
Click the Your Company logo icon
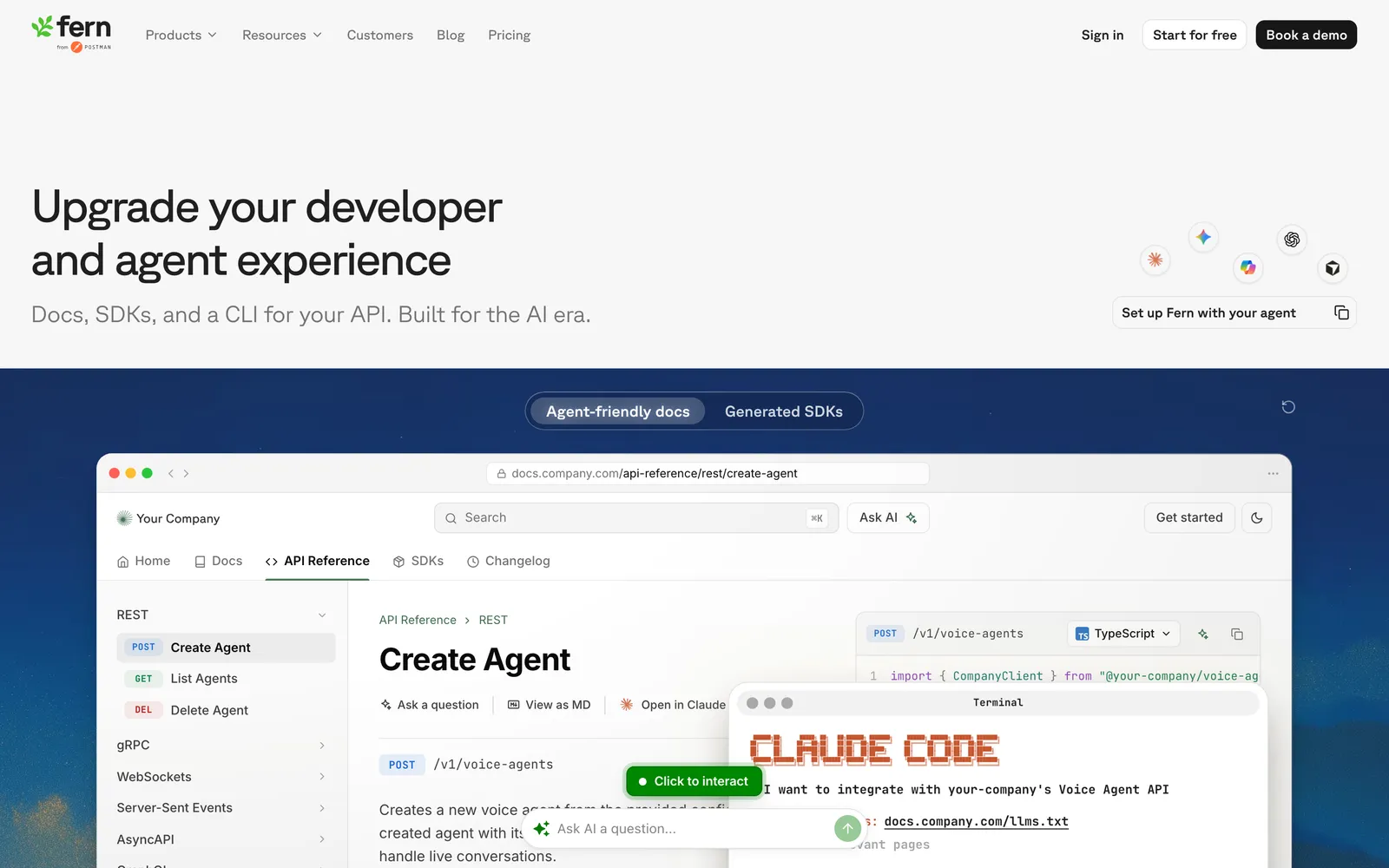pyautogui.click(x=124, y=518)
